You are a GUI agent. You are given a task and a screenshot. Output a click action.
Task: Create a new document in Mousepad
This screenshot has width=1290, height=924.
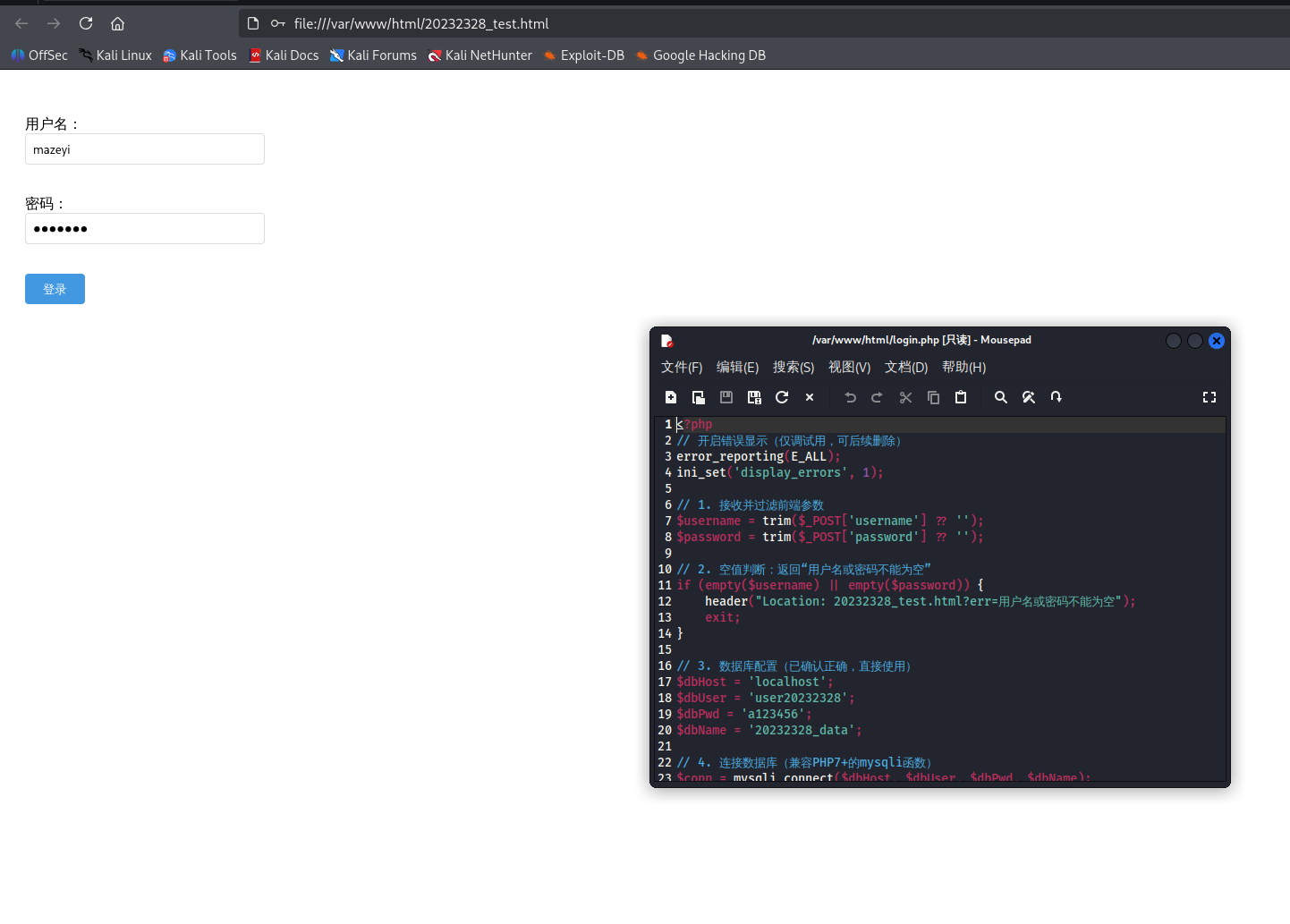click(x=671, y=397)
